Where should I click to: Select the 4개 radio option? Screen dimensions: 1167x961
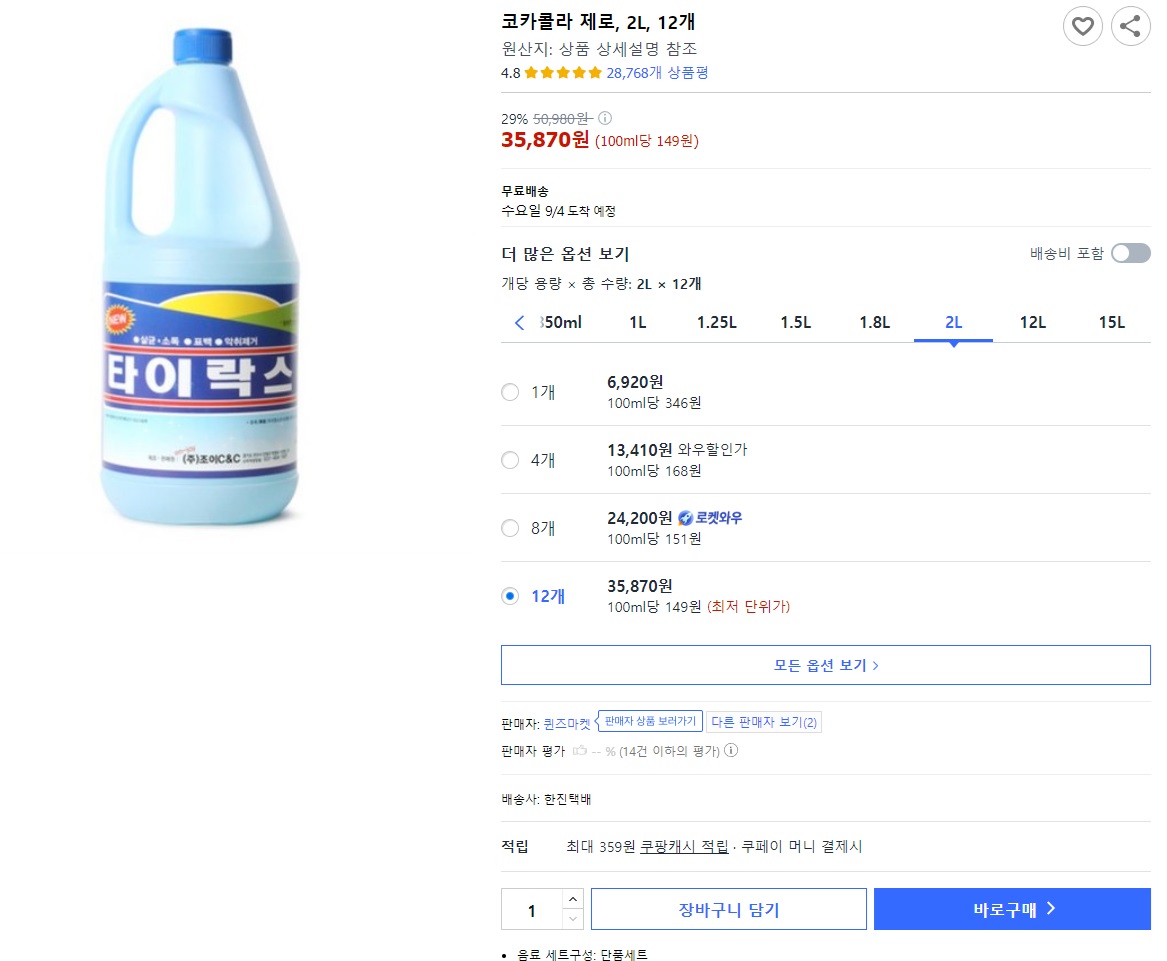tap(510, 460)
